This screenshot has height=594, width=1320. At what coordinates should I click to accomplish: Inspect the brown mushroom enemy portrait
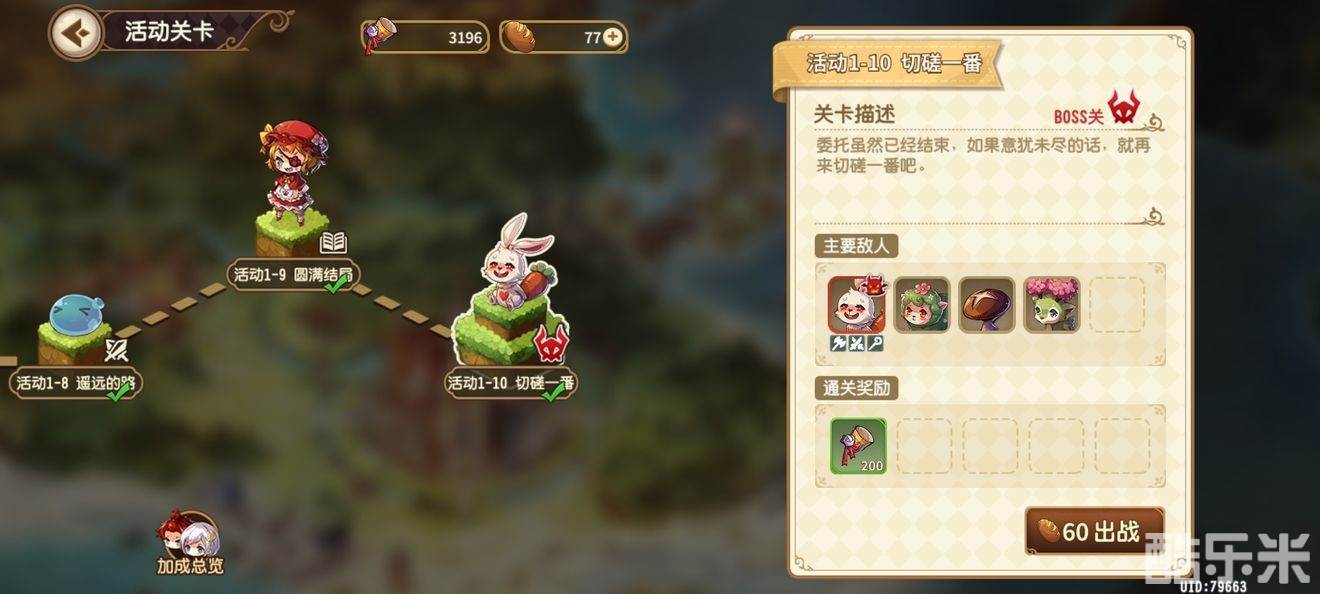click(x=987, y=304)
